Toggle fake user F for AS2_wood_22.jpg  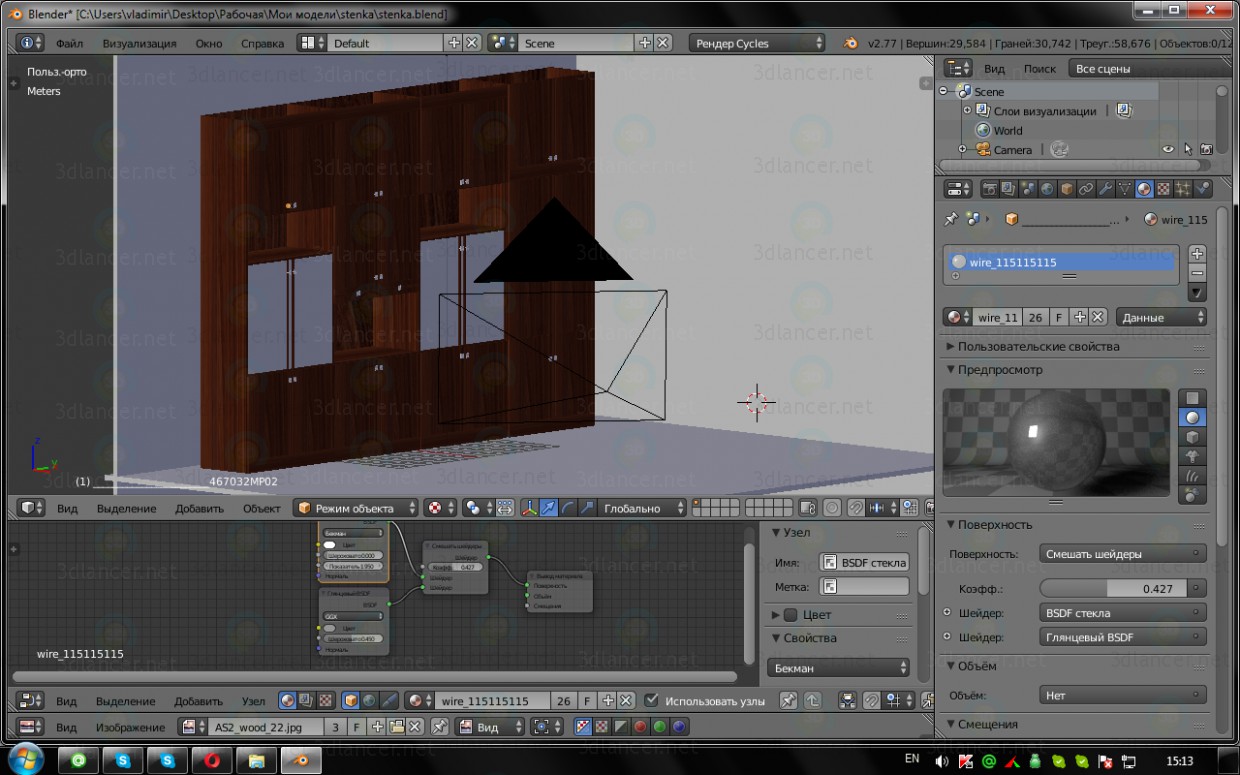[x=358, y=727]
